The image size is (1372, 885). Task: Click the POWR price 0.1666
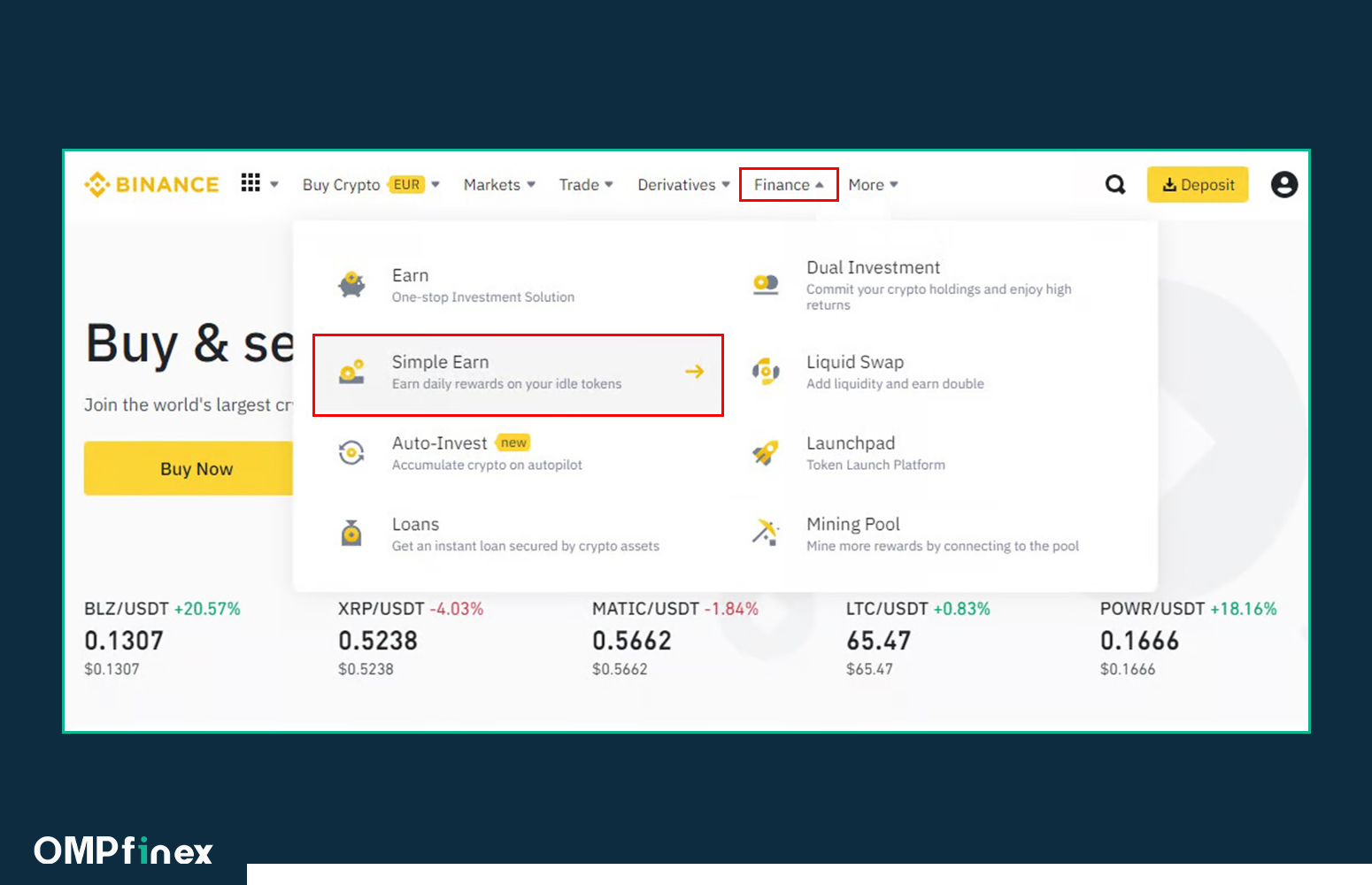pos(1140,641)
